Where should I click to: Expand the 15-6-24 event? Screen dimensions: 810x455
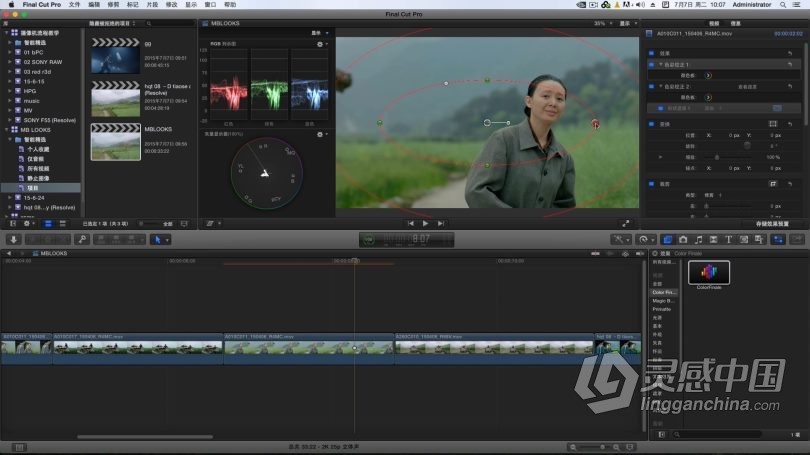10,198
